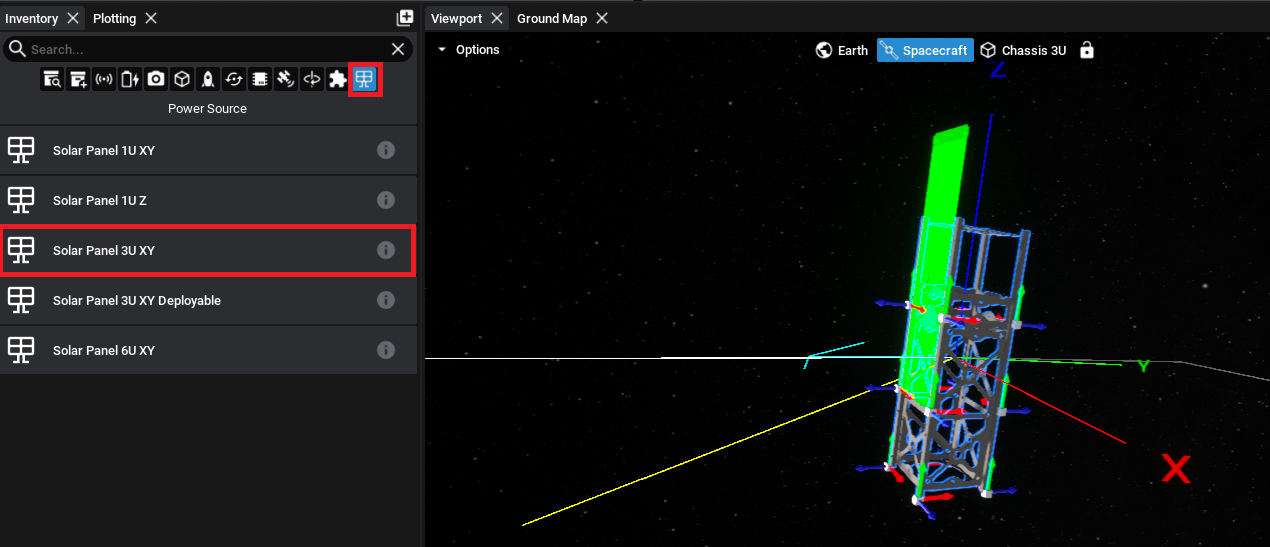Click the circuit chip category icon

[x=260, y=79]
